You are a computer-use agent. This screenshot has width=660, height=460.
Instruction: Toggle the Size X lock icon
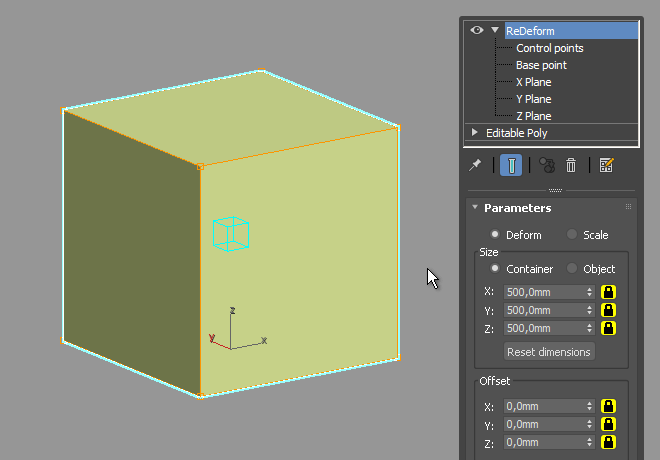pos(608,292)
